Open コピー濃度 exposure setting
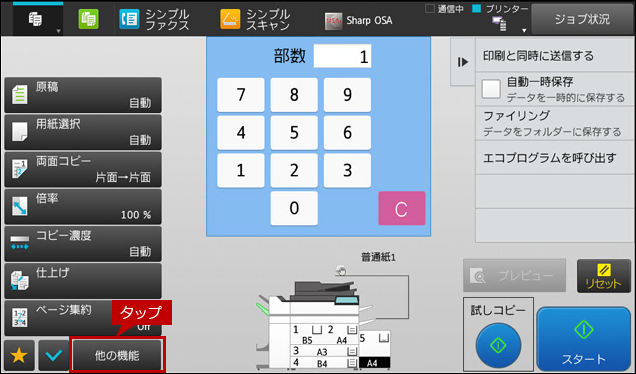 (x=83, y=244)
